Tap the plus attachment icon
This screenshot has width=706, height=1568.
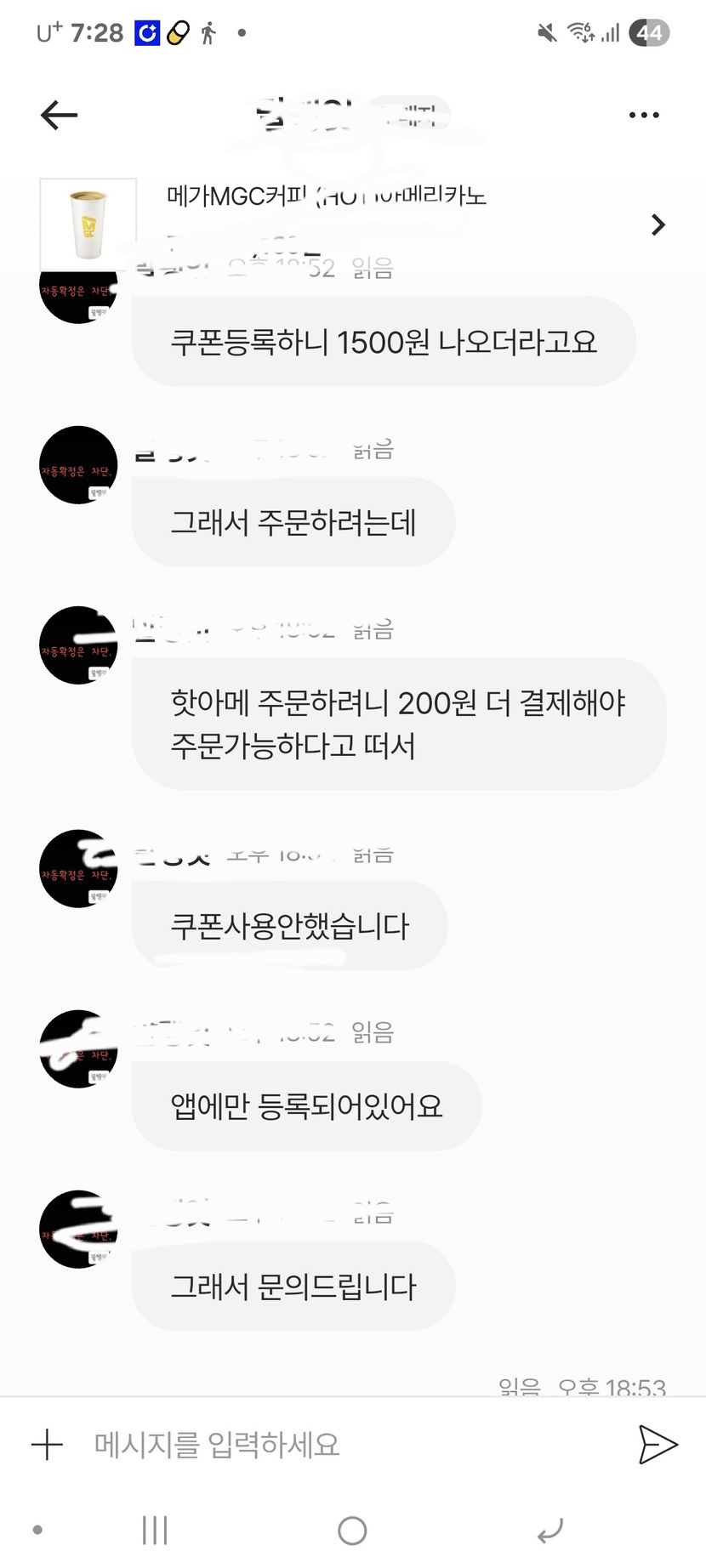[x=47, y=1444]
